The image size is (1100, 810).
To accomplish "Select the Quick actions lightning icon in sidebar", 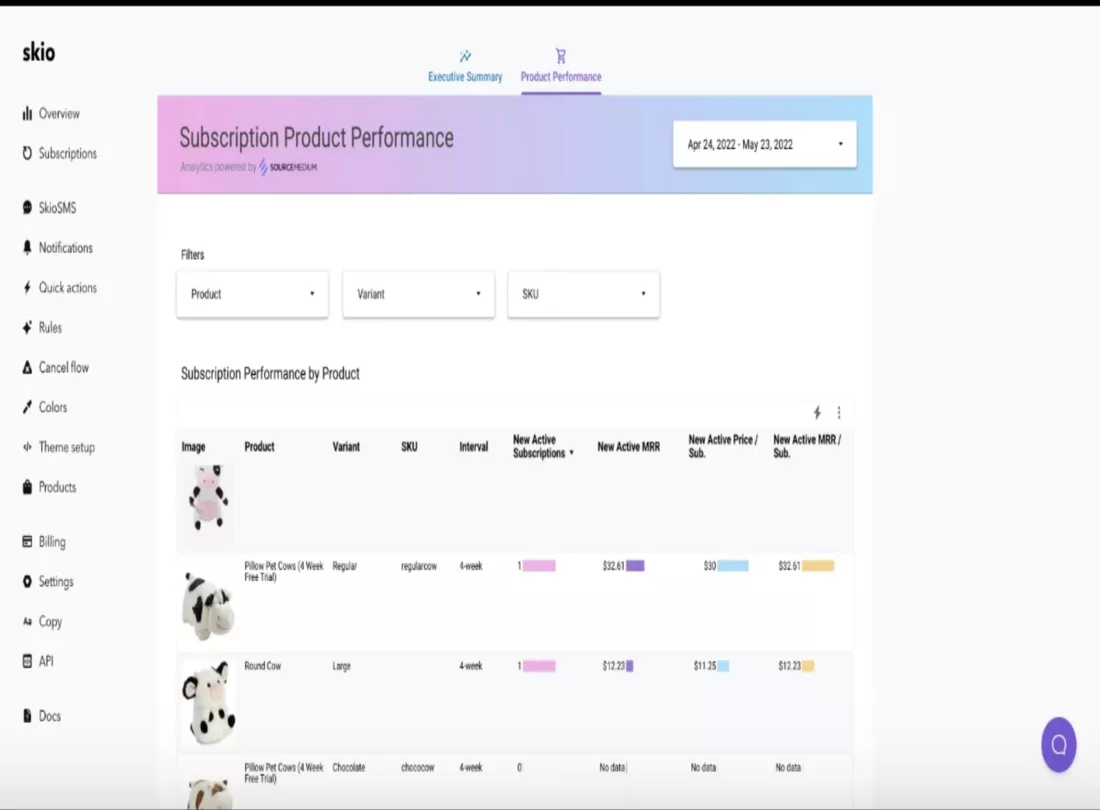I will [x=27, y=288].
